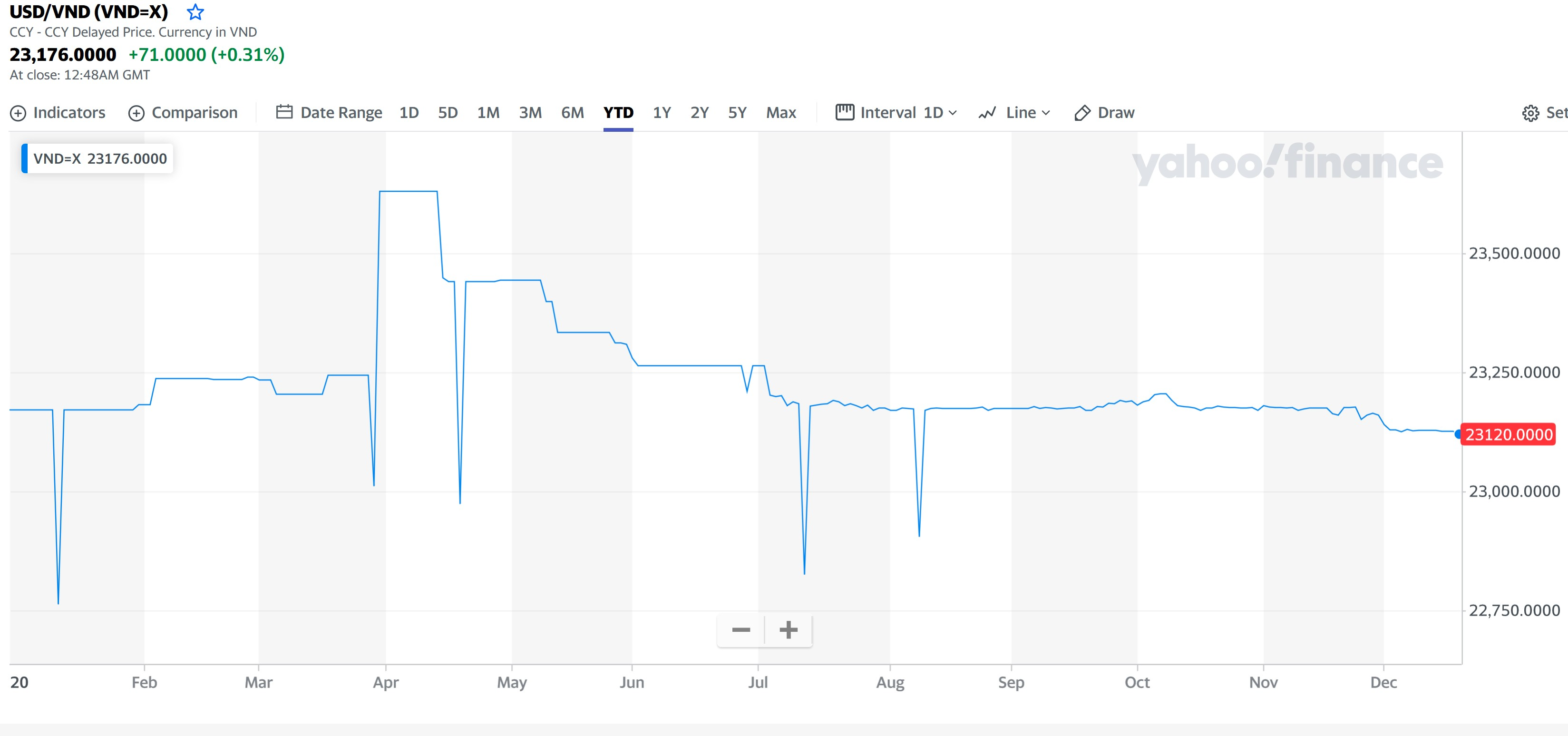Viewport: 1568px width, 736px height.
Task: Switch to the 5Y range
Action: coord(737,113)
